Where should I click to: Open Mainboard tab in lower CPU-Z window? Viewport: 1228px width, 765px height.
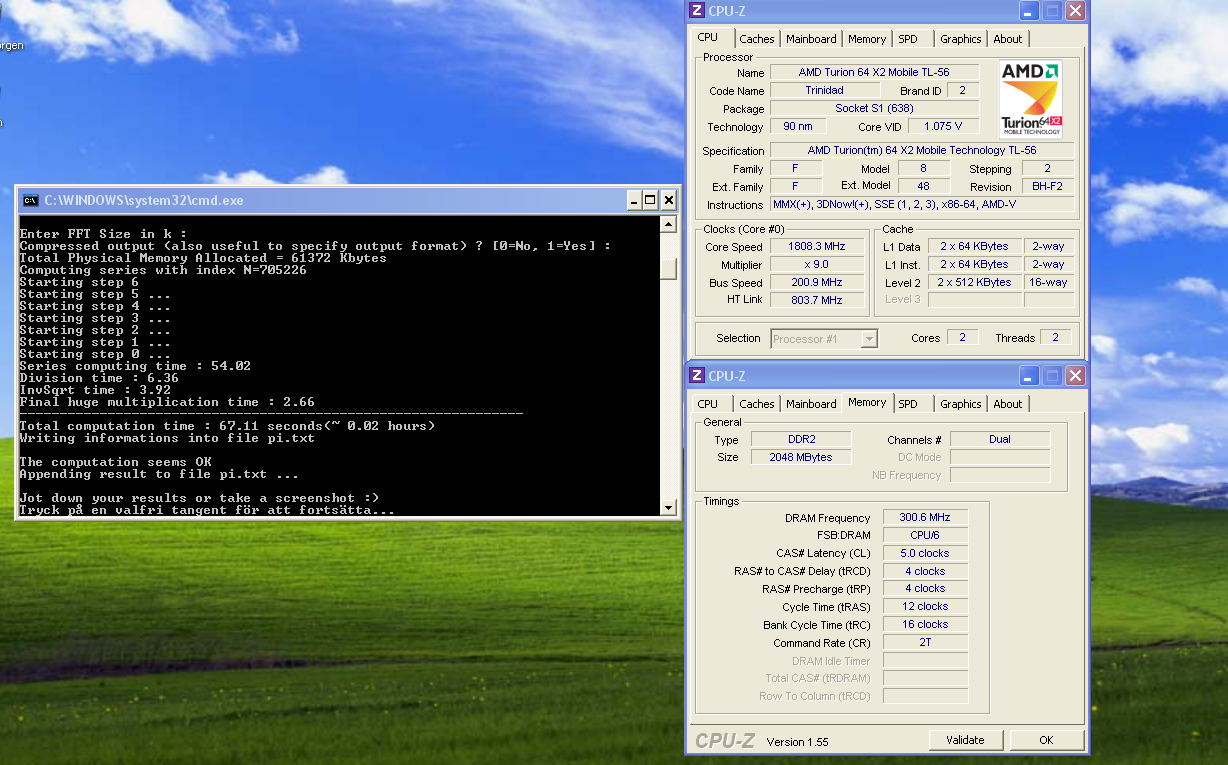(811, 404)
